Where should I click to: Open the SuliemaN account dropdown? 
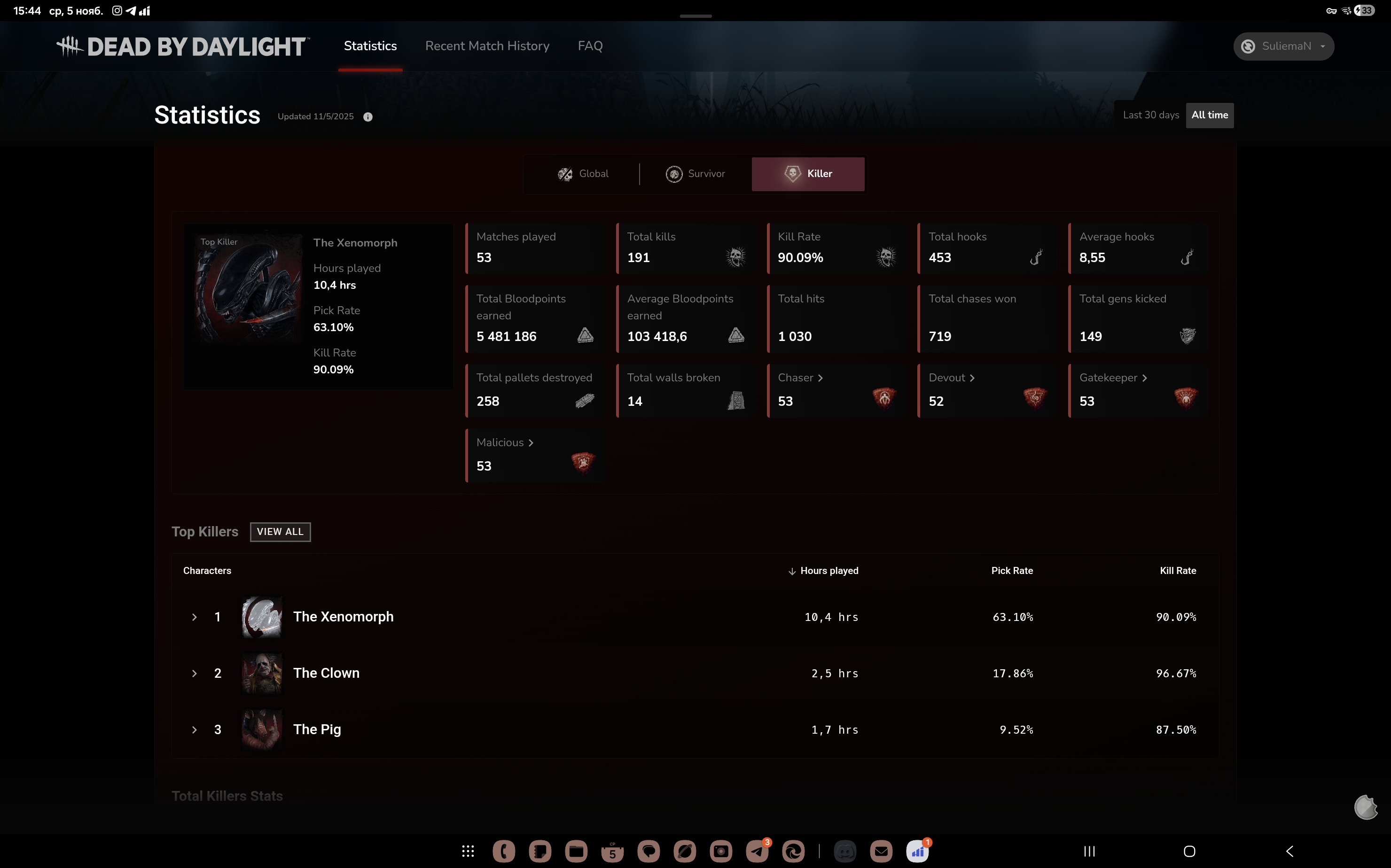tap(1283, 46)
